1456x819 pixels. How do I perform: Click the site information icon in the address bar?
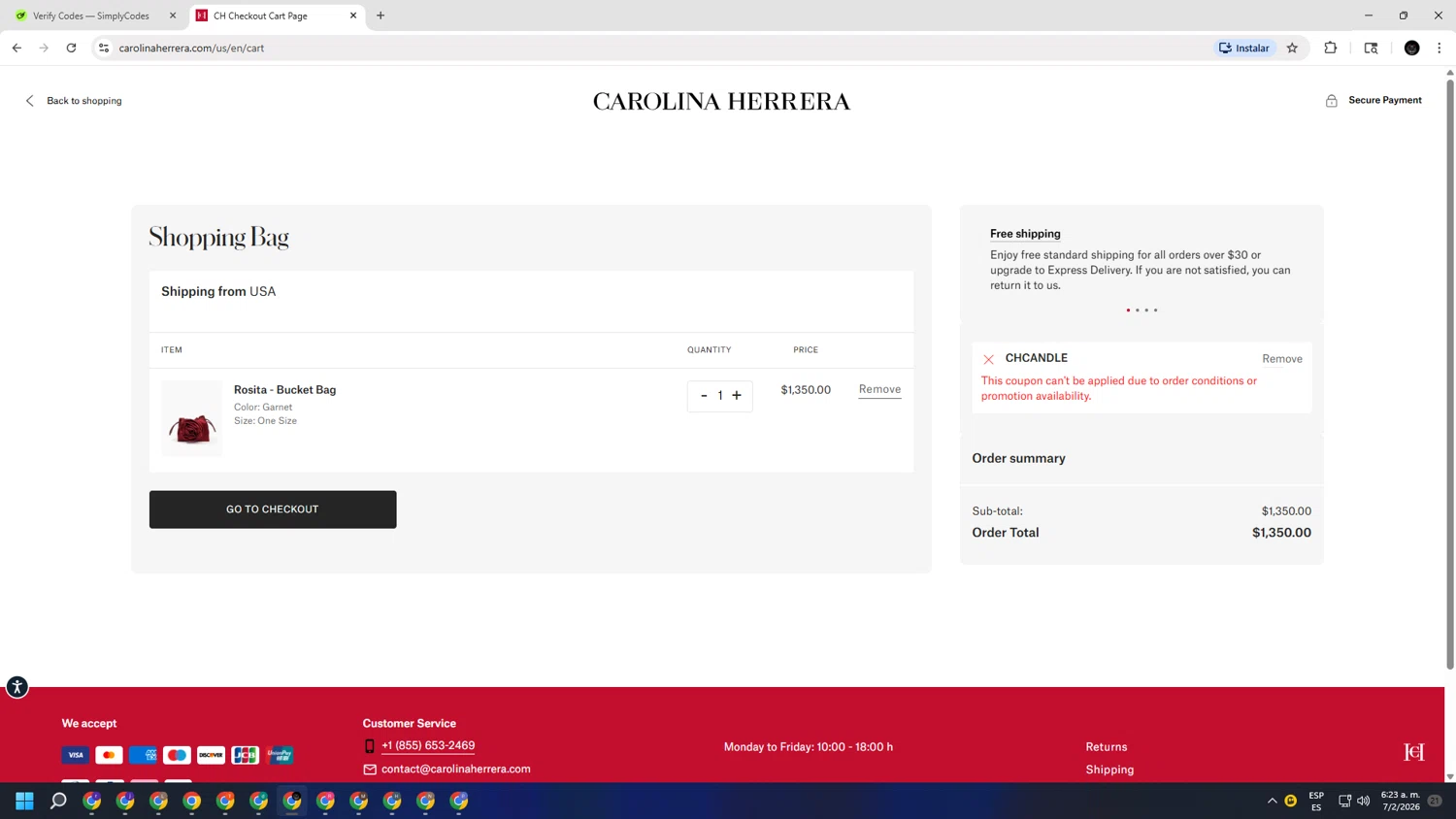104,48
